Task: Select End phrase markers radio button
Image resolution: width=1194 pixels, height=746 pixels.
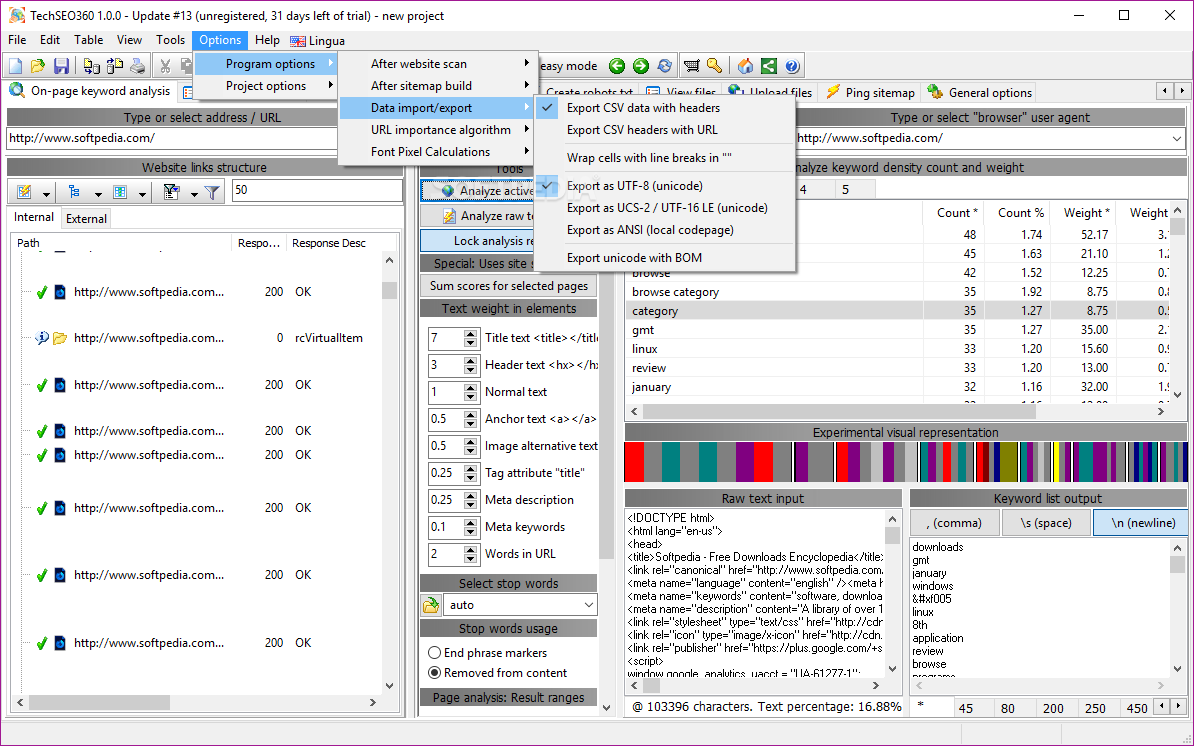Action: click(x=434, y=652)
